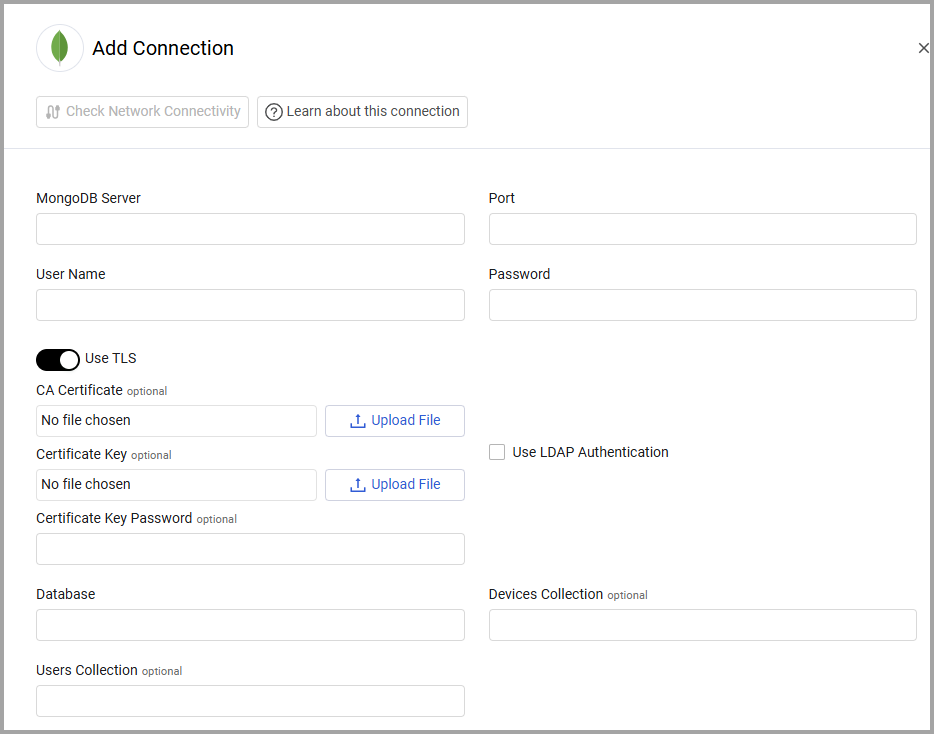Click the Users Collection input box
Screen dimensions: 934x734
pyautogui.click(x=250, y=701)
